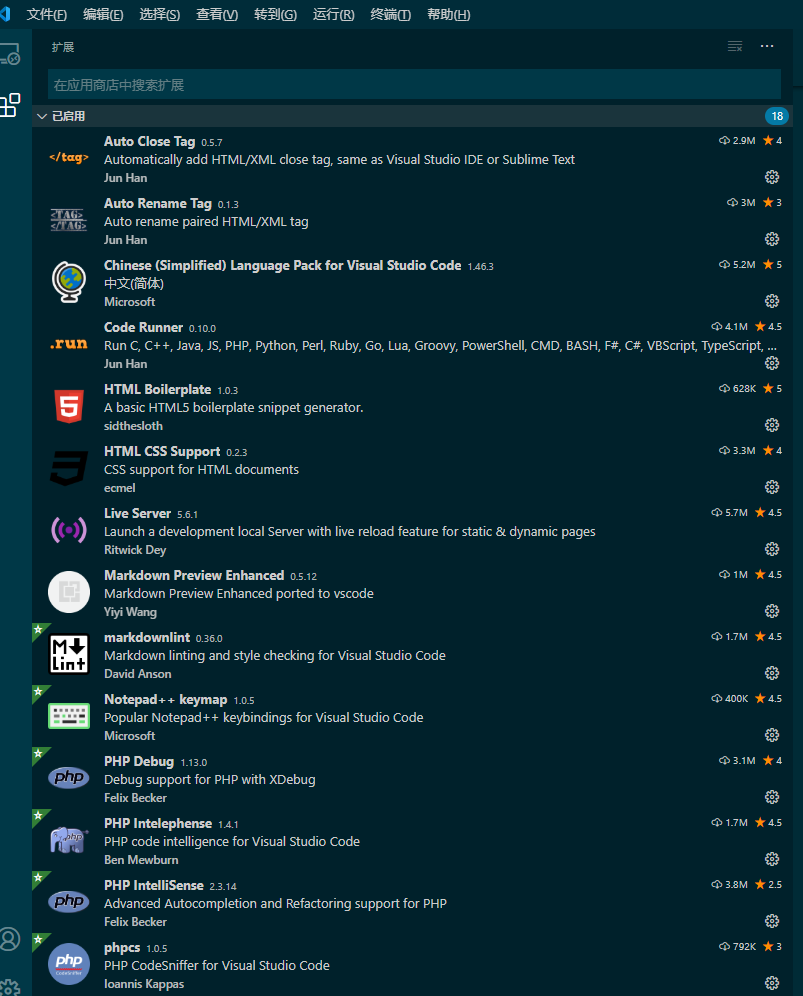Open manage gear for markdownlint
The width and height of the screenshot is (803, 996).
(772, 673)
